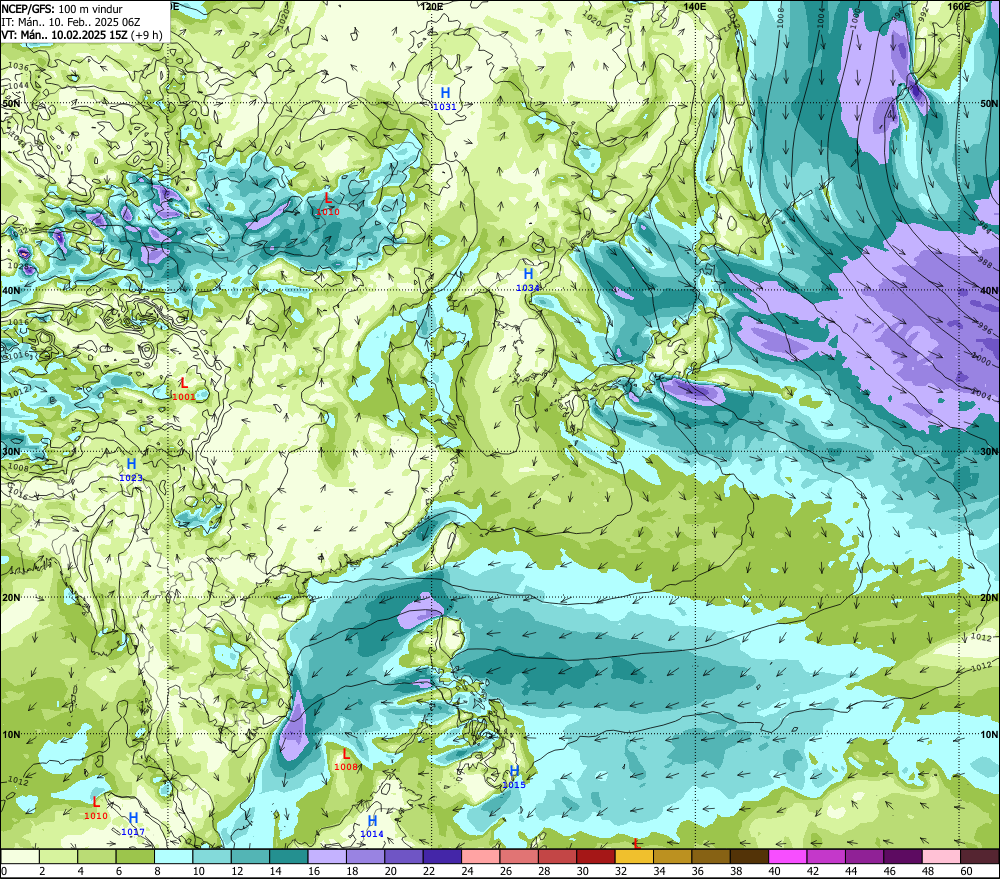Click the legend value 60

966,871
